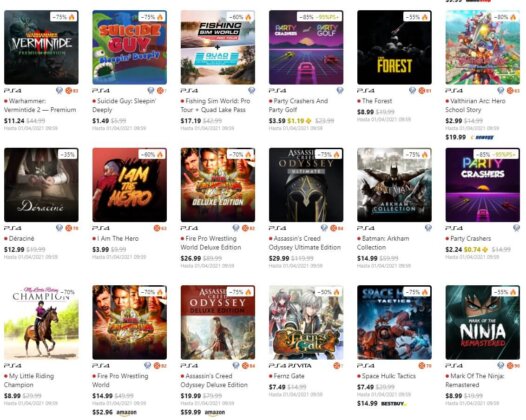This screenshot has width=526, height=420.
Task: Click the -75% discount badge on Batman cover
Action: (417, 155)
